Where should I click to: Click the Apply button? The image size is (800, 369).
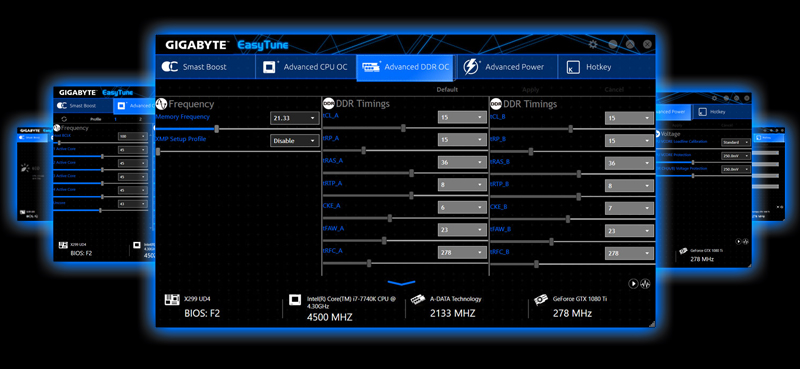pyautogui.click(x=531, y=89)
